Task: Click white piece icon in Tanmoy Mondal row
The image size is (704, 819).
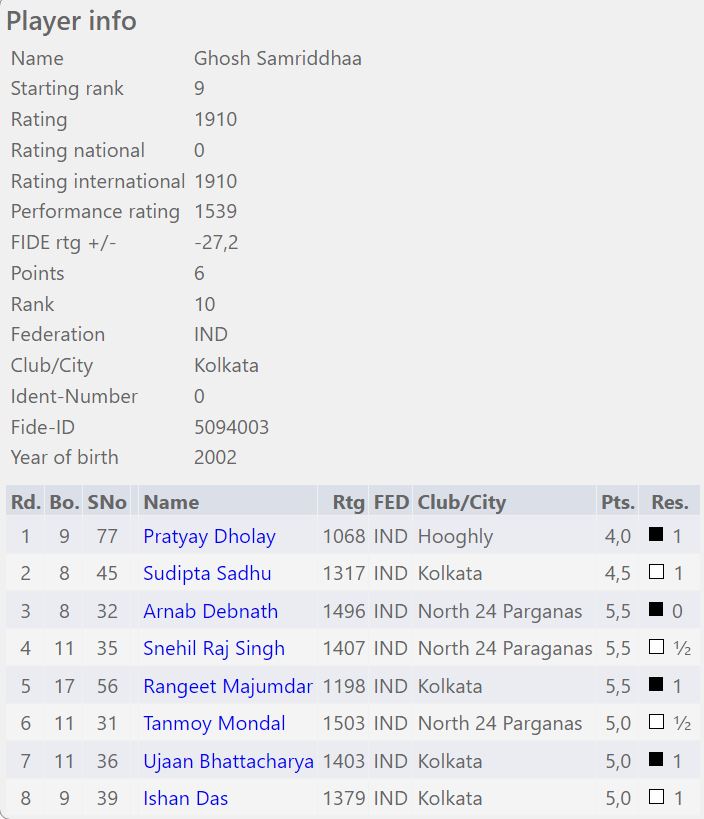Action: [656, 722]
